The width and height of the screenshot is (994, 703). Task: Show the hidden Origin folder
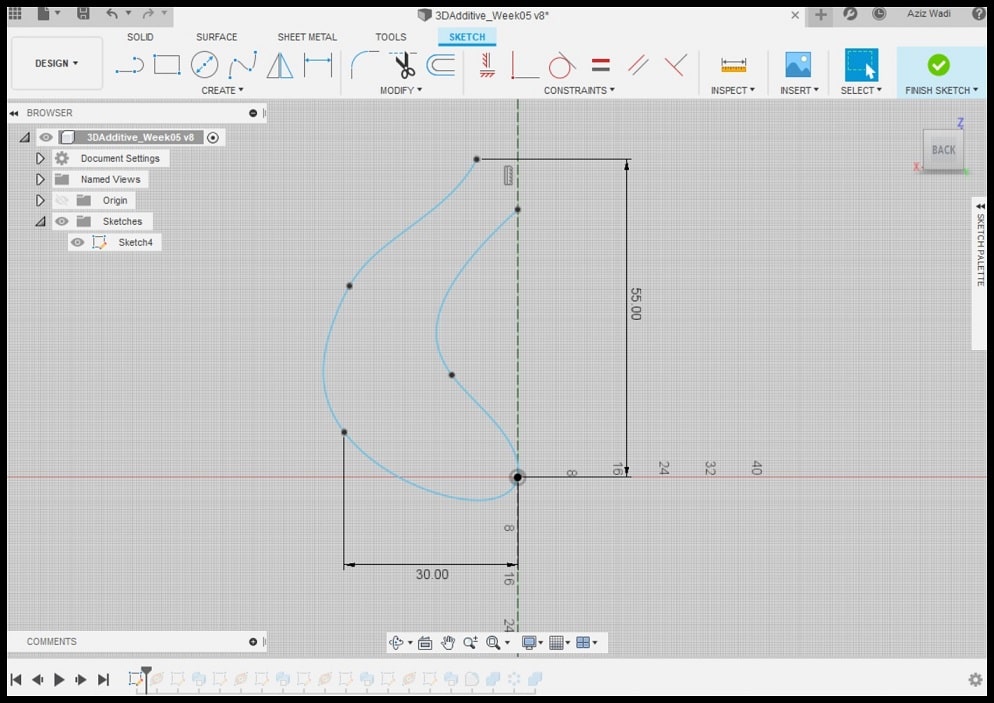(x=62, y=200)
